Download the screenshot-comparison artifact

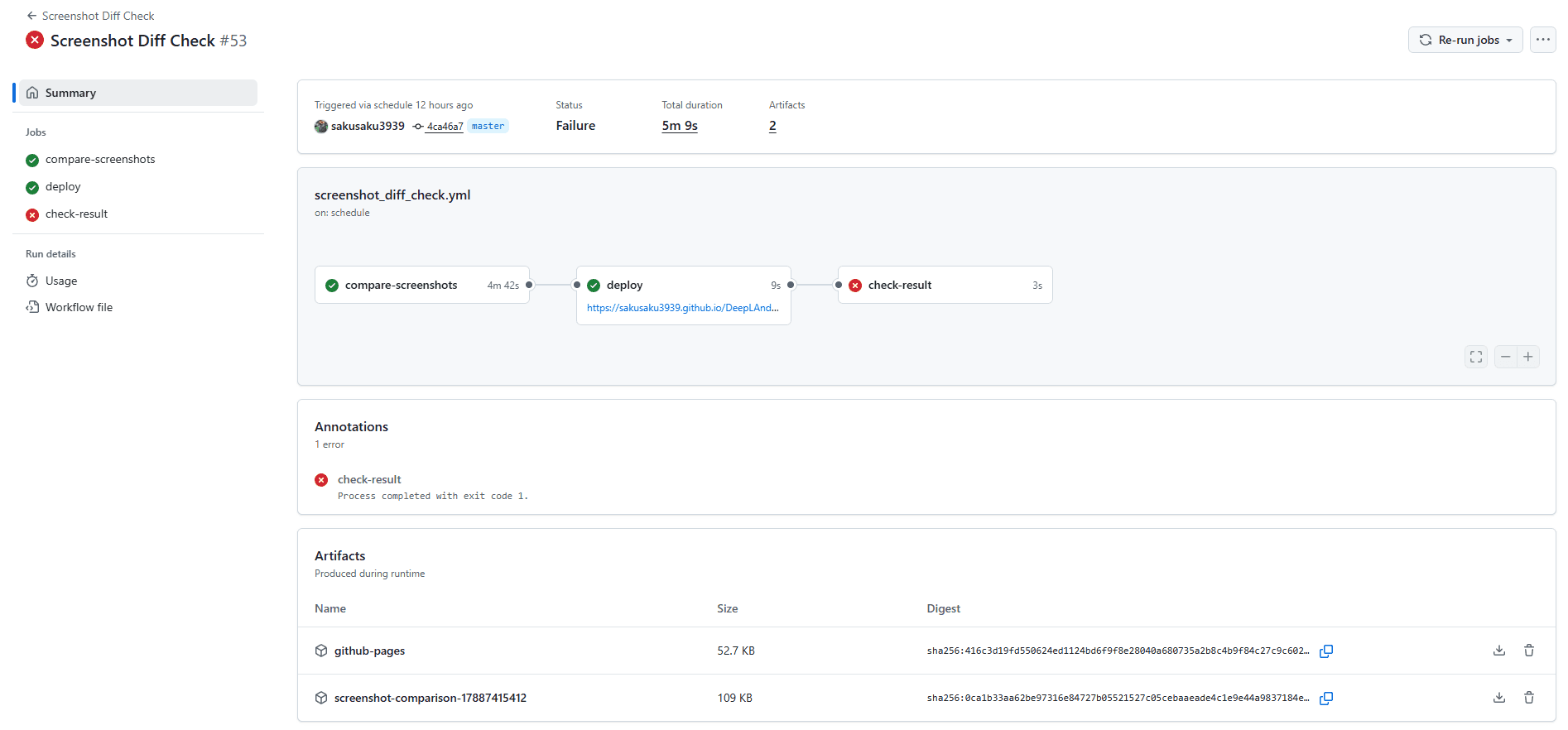point(1498,698)
